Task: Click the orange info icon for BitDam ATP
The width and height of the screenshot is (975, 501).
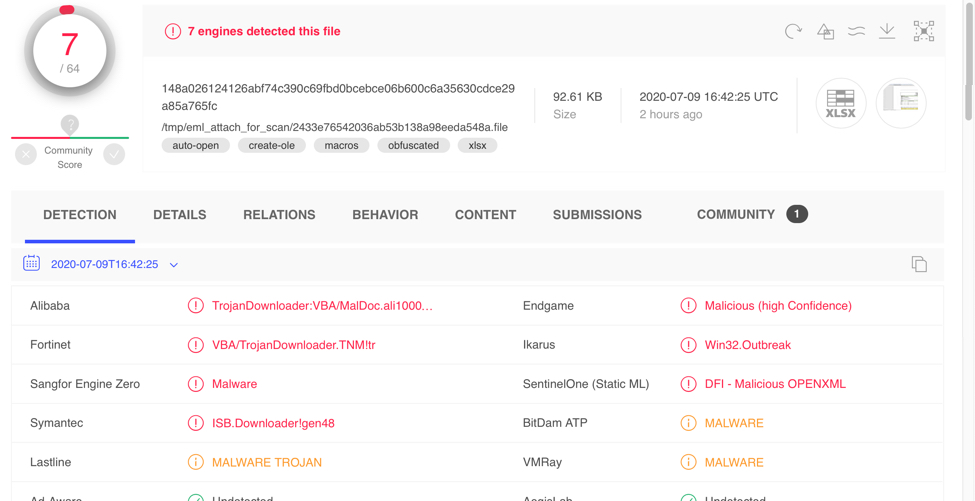Action: [688, 423]
